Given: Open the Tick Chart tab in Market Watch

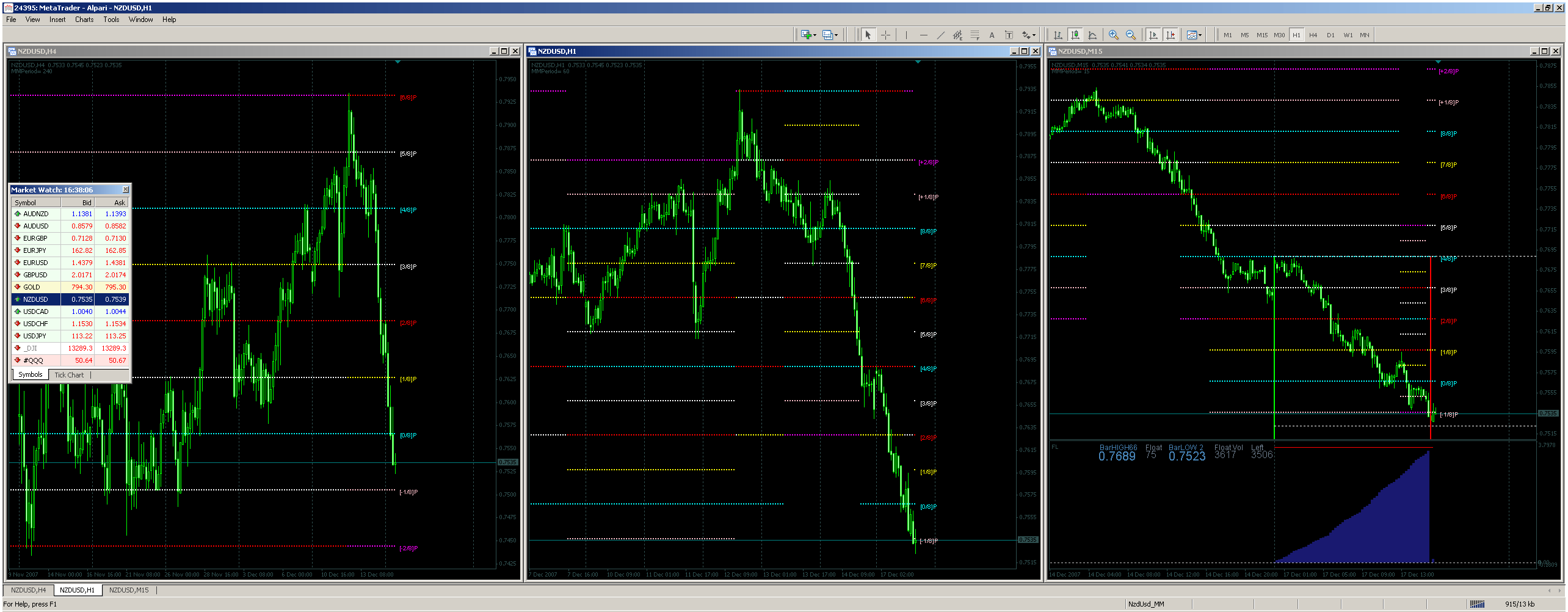Looking at the screenshot, I should click(x=69, y=375).
